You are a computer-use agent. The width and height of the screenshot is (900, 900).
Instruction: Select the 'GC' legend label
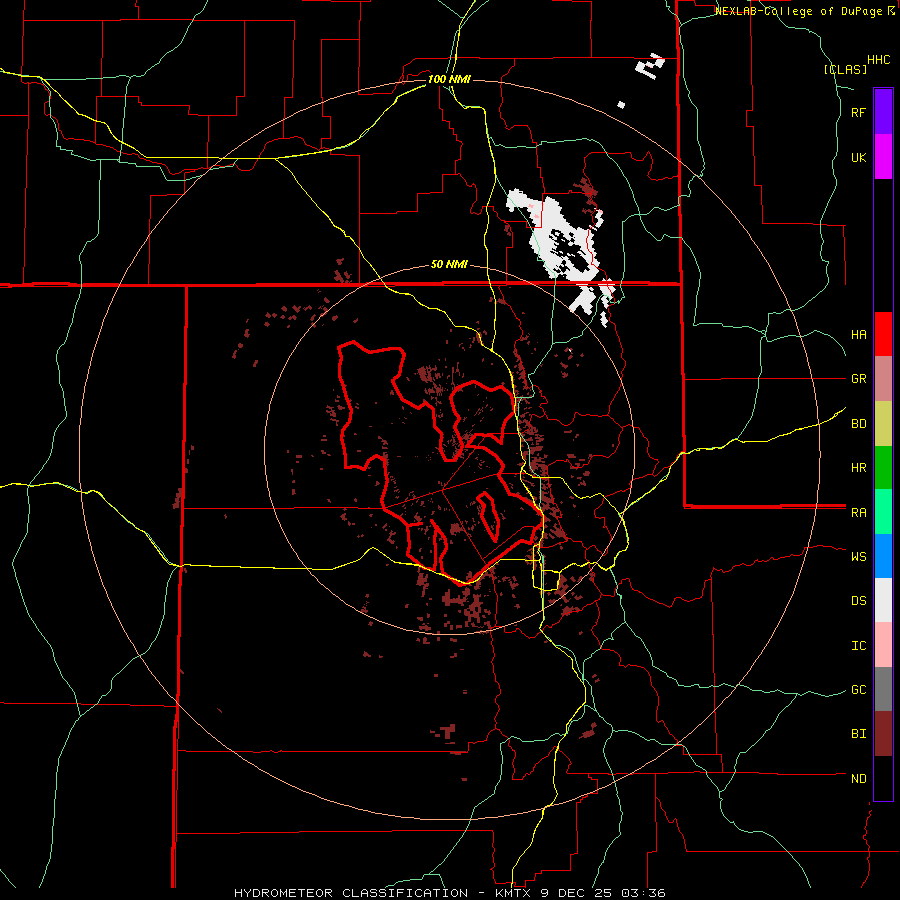(x=858, y=690)
